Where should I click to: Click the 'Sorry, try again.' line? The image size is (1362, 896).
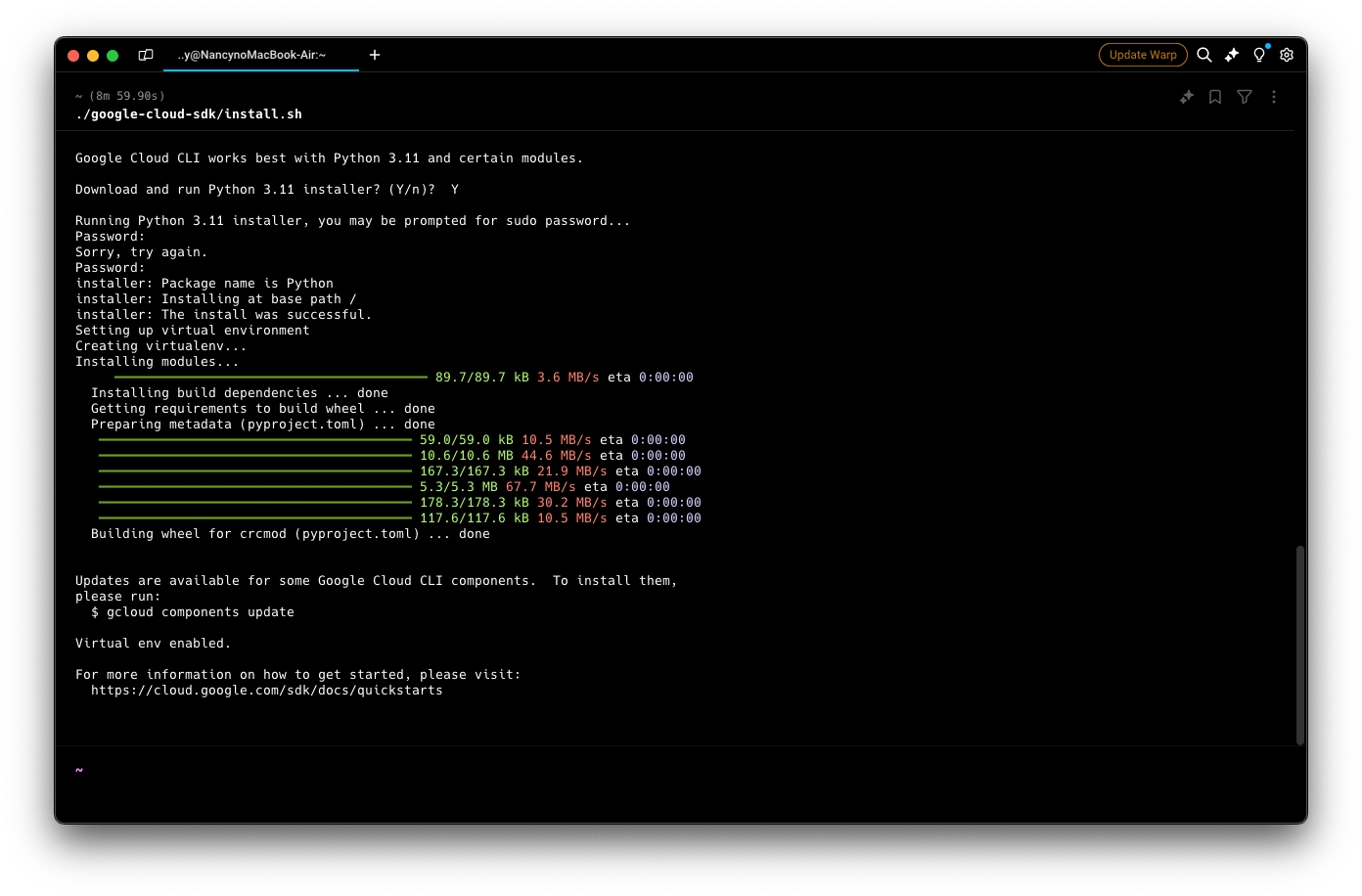pos(142,252)
